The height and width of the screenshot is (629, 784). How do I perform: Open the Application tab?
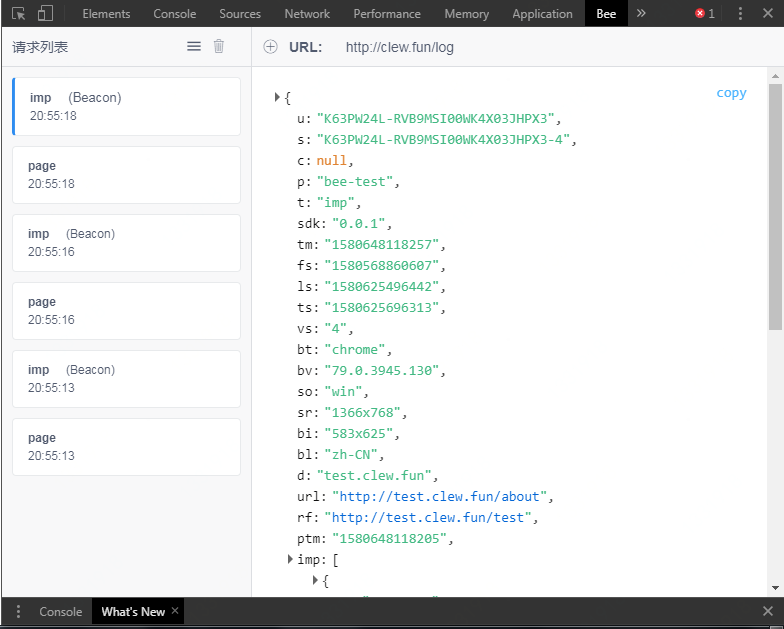coord(542,14)
